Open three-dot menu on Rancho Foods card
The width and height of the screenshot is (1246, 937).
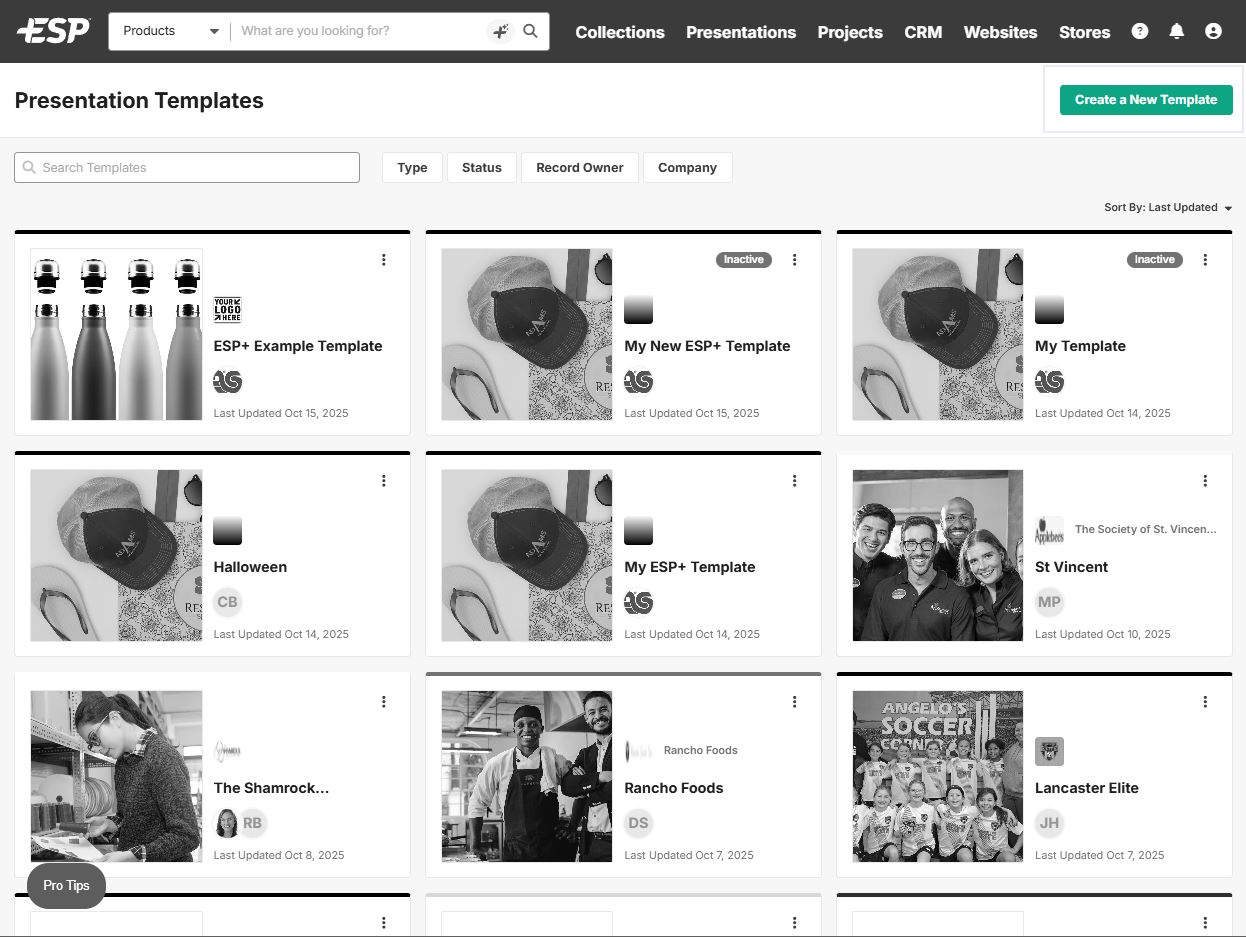[795, 702]
